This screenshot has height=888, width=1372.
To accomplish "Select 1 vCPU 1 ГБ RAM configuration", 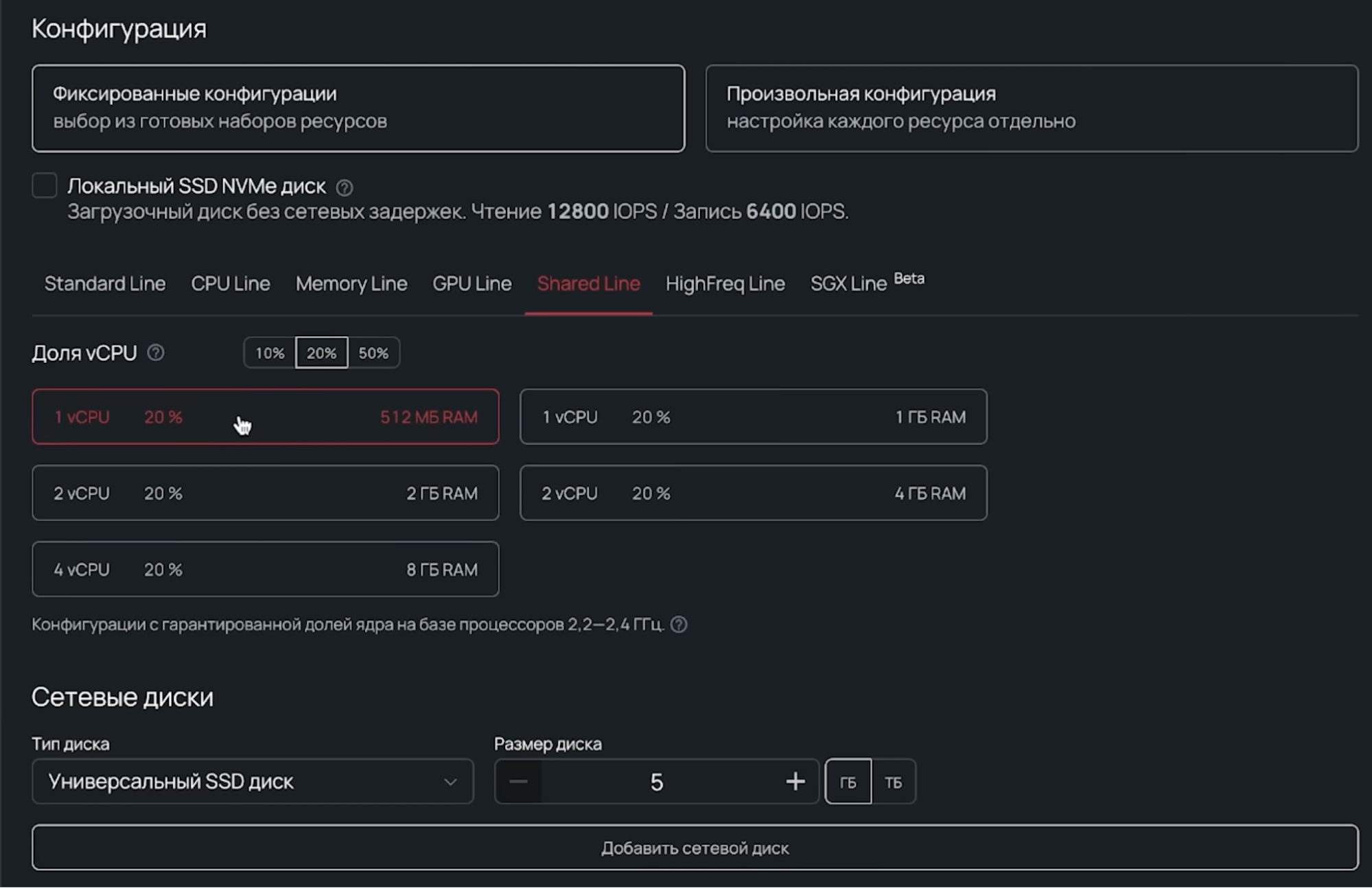I will (753, 417).
